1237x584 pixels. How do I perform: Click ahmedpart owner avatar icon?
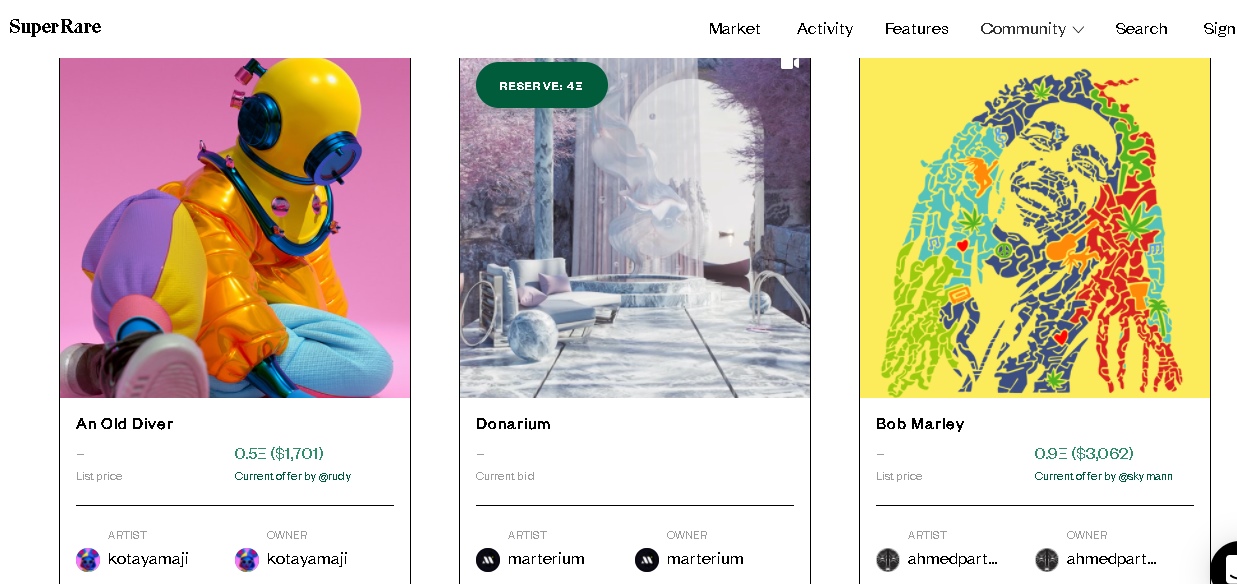pyautogui.click(x=1047, y=559)
